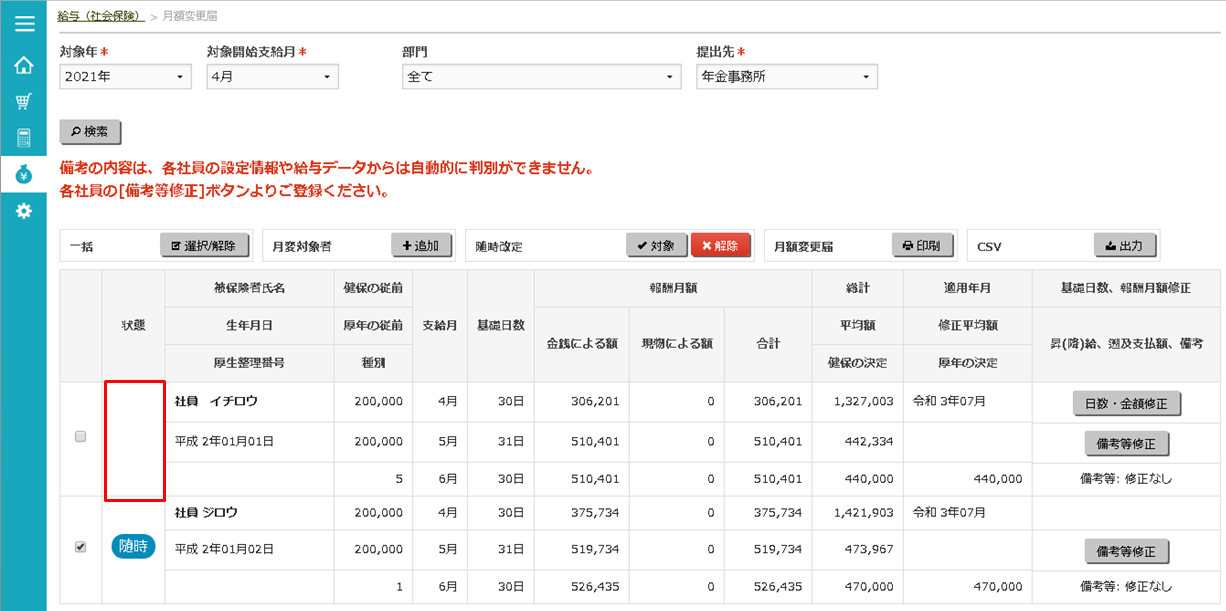The height and width of the screenshot is (611, 1226).
Task: Click the 印刷 print button
Action: (x=920, y=246)
